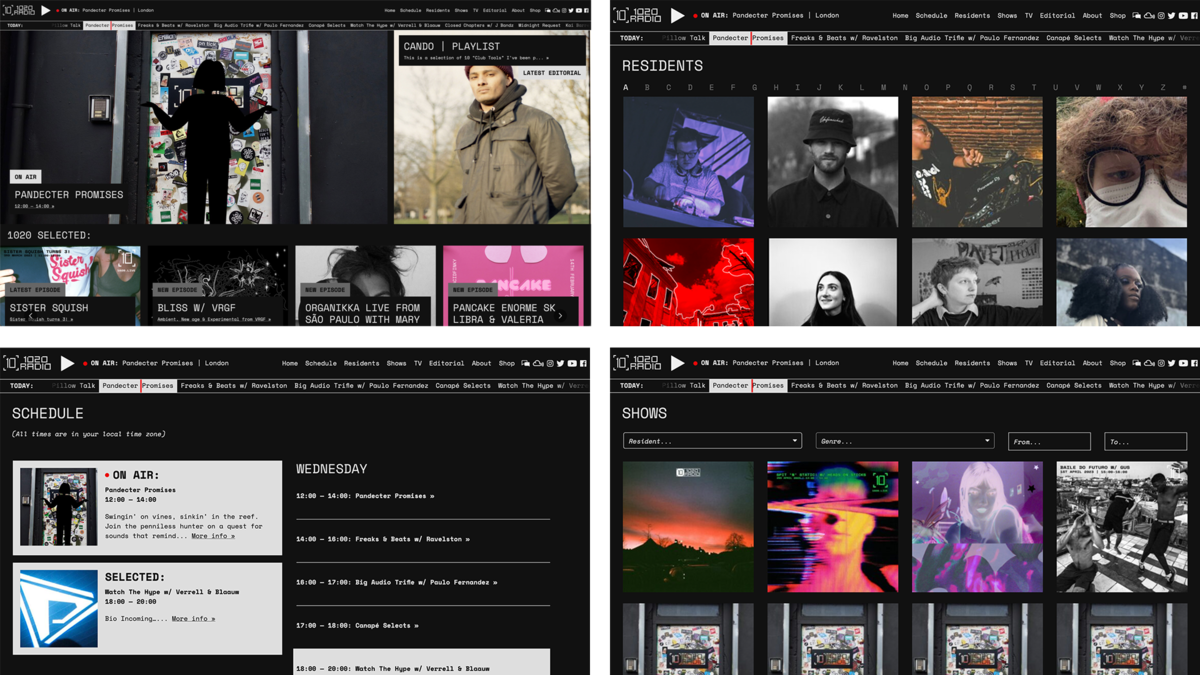Open the YouTube icon on the Residents page header
1200x675 pixels.
(x=1183, y=16)
